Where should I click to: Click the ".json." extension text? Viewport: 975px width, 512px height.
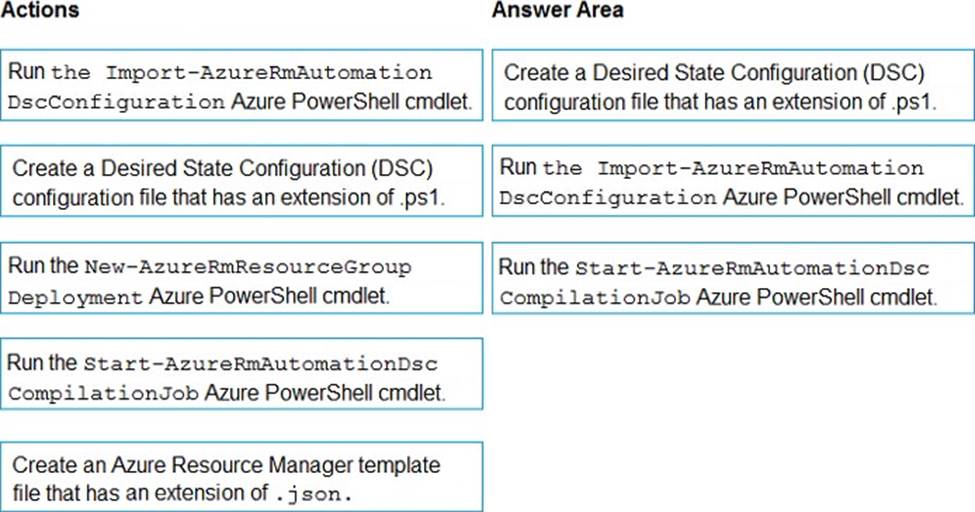pos(313,493)
